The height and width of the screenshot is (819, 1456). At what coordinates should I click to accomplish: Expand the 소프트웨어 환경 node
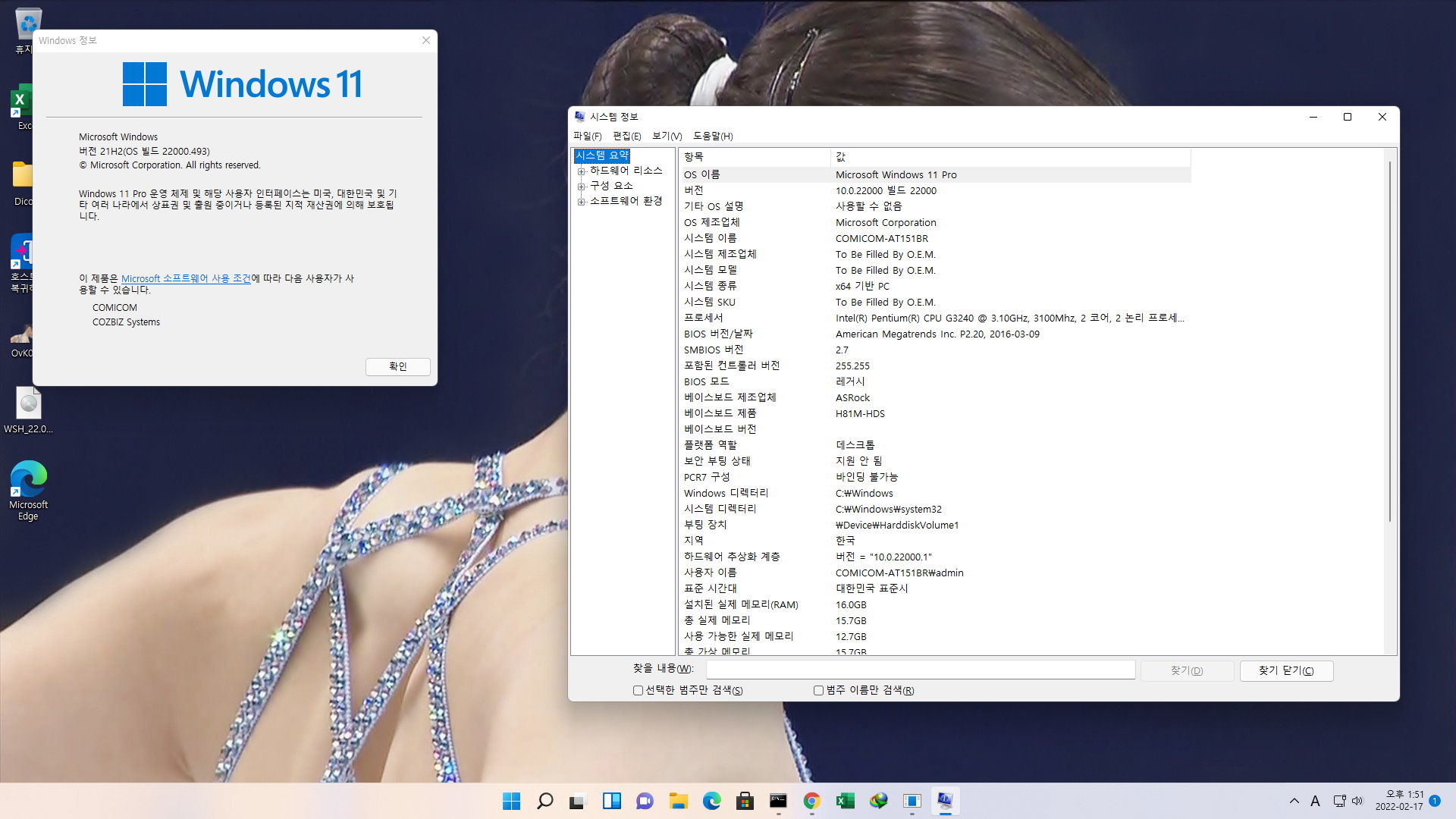coord(581,202)
